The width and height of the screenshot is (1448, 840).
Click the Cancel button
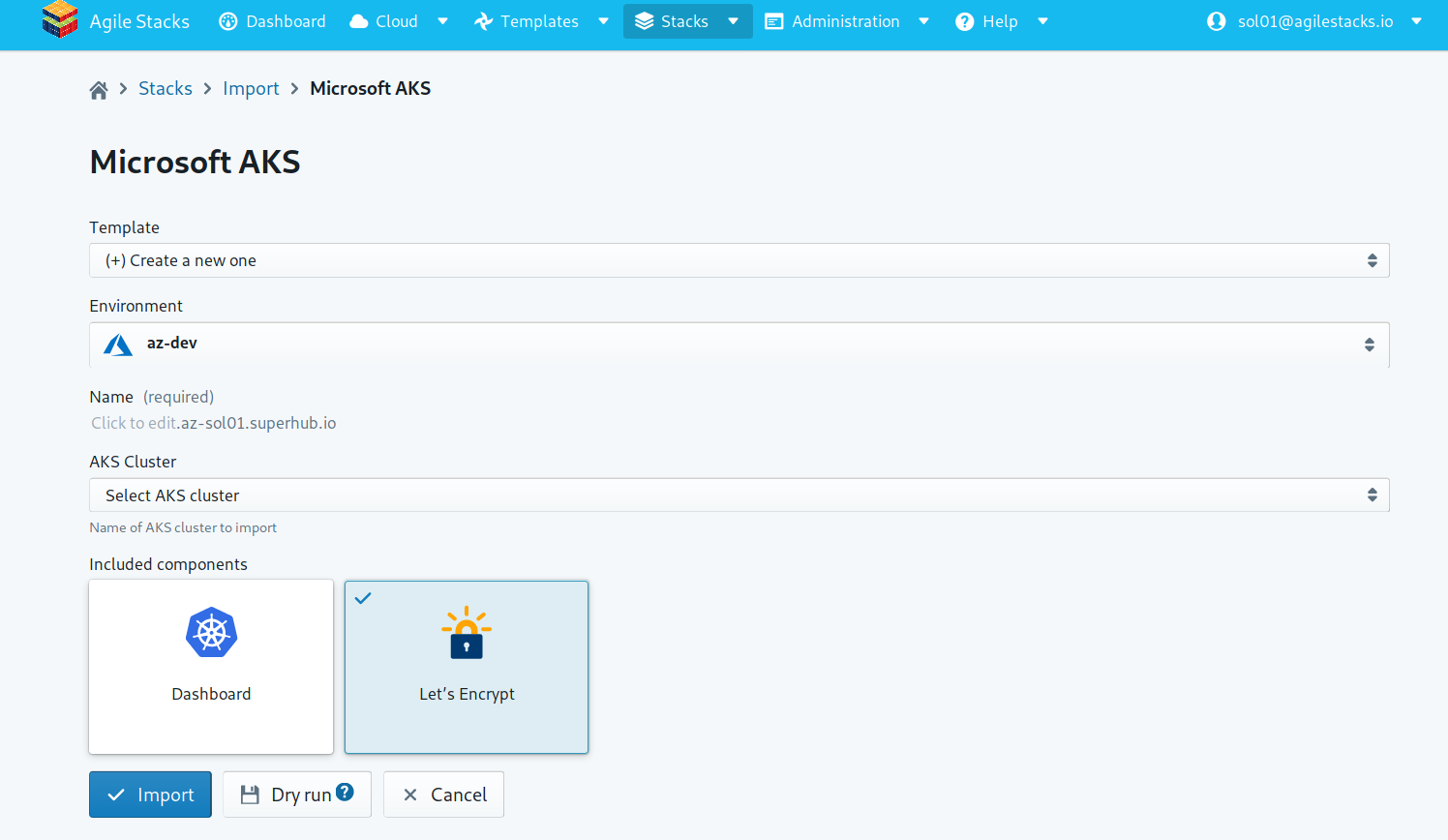(443, 795)
